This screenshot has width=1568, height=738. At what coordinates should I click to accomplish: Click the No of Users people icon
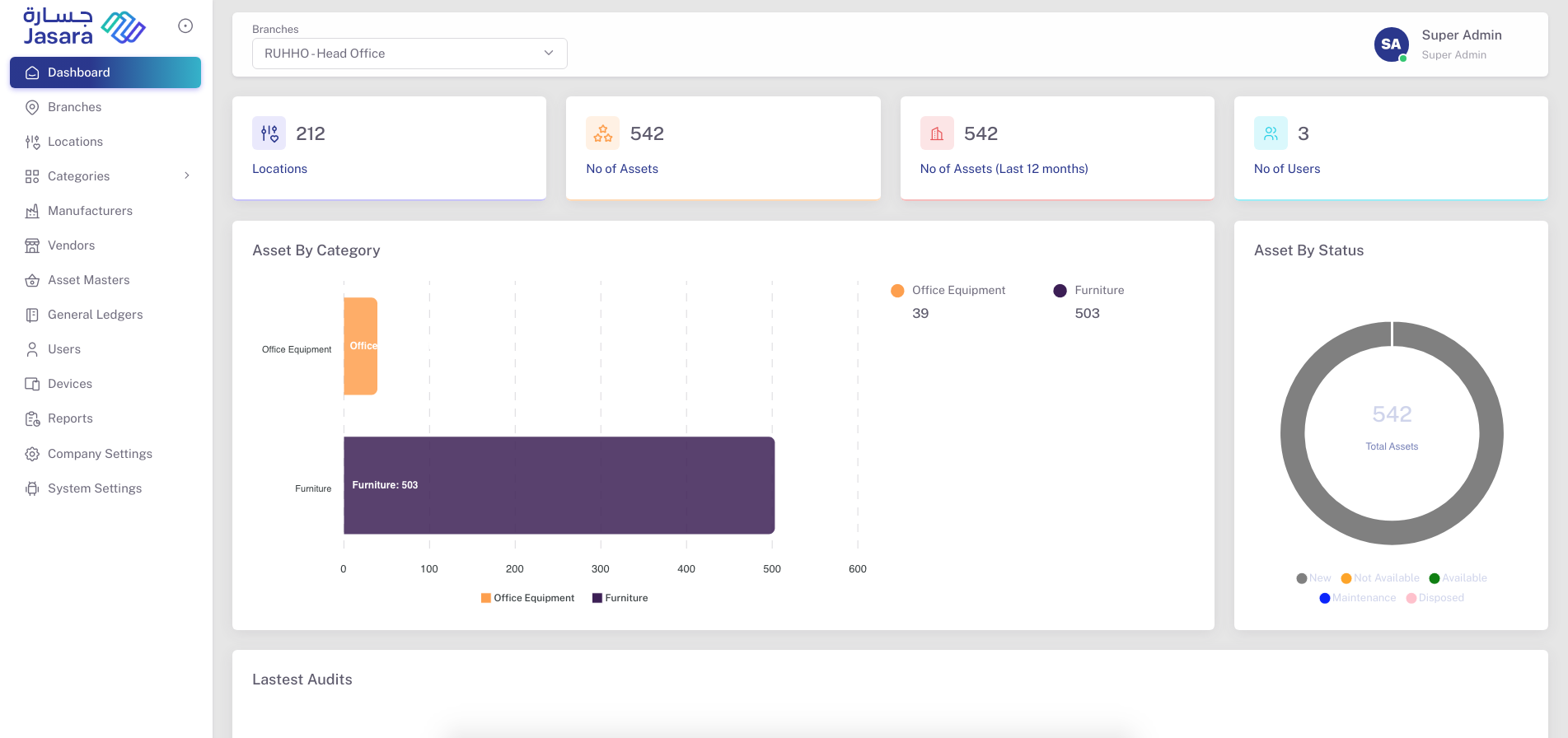click(x=1271, y=133)
